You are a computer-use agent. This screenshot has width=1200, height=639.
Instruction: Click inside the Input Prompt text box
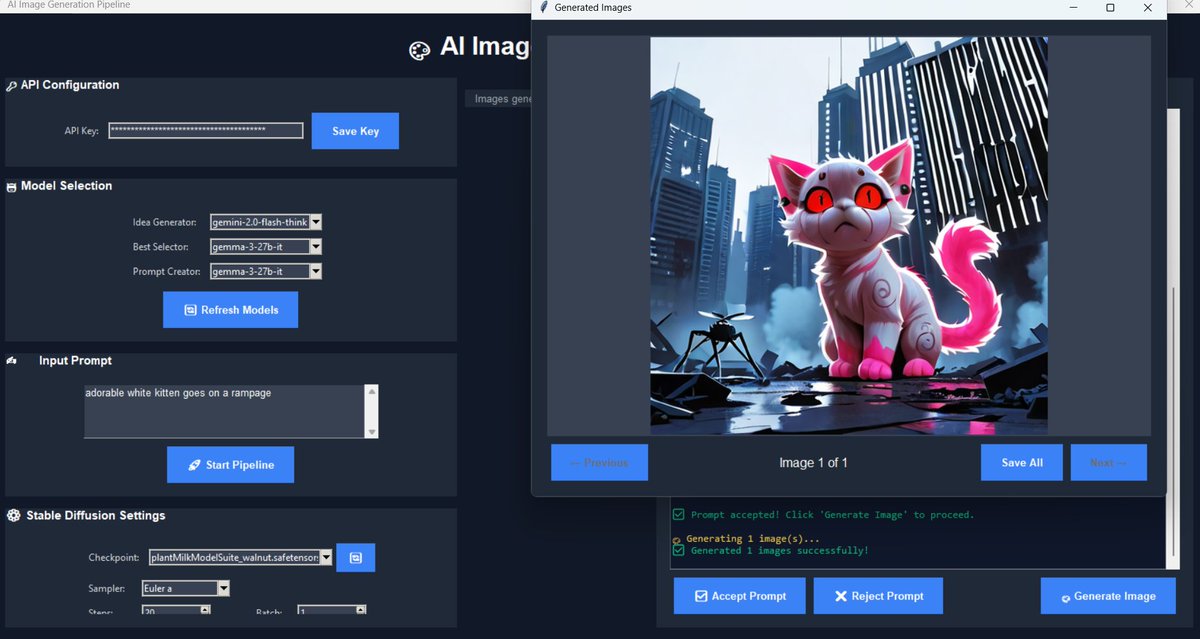pos(224,411)
